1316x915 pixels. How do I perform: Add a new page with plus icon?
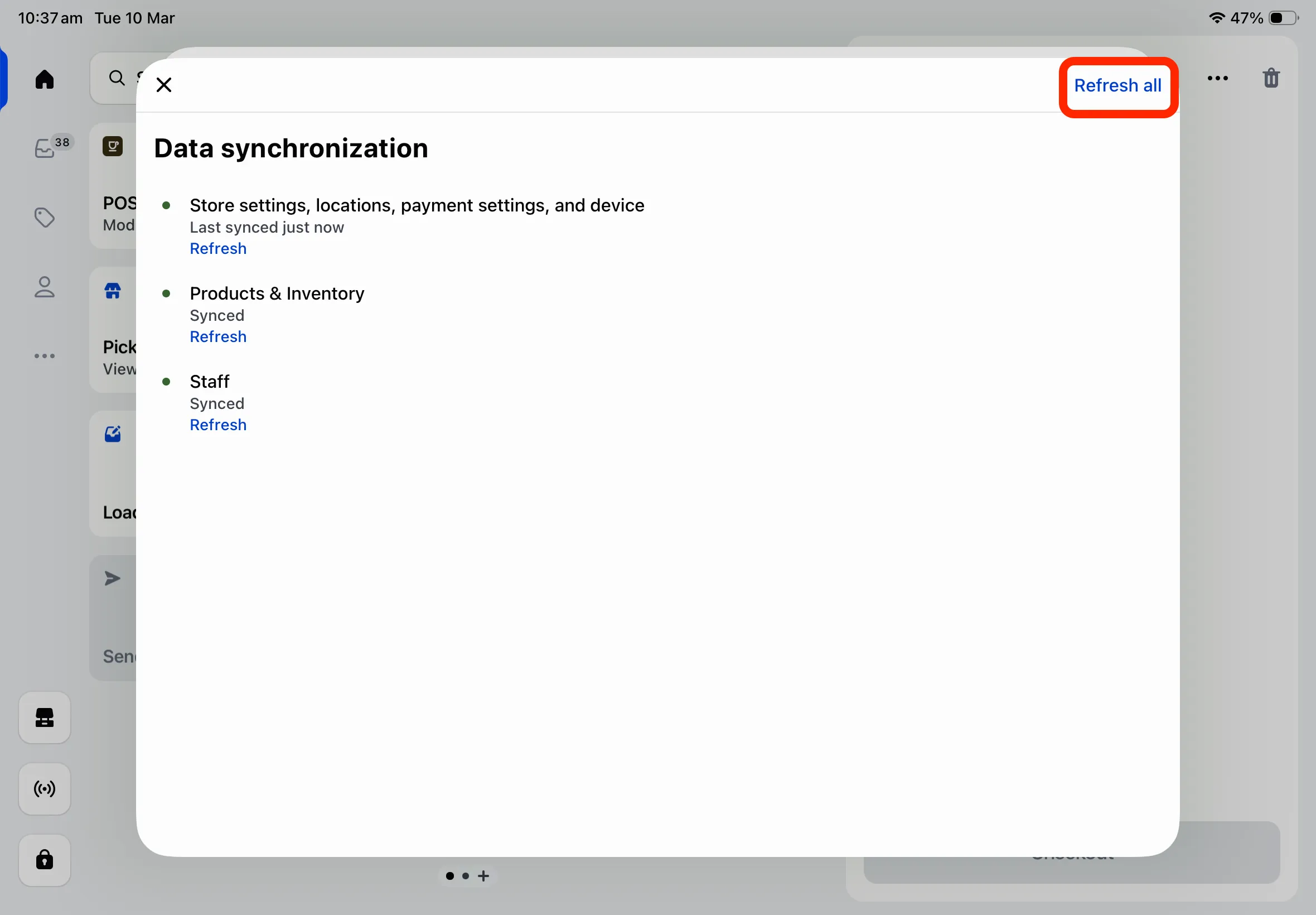coord(483,876)
